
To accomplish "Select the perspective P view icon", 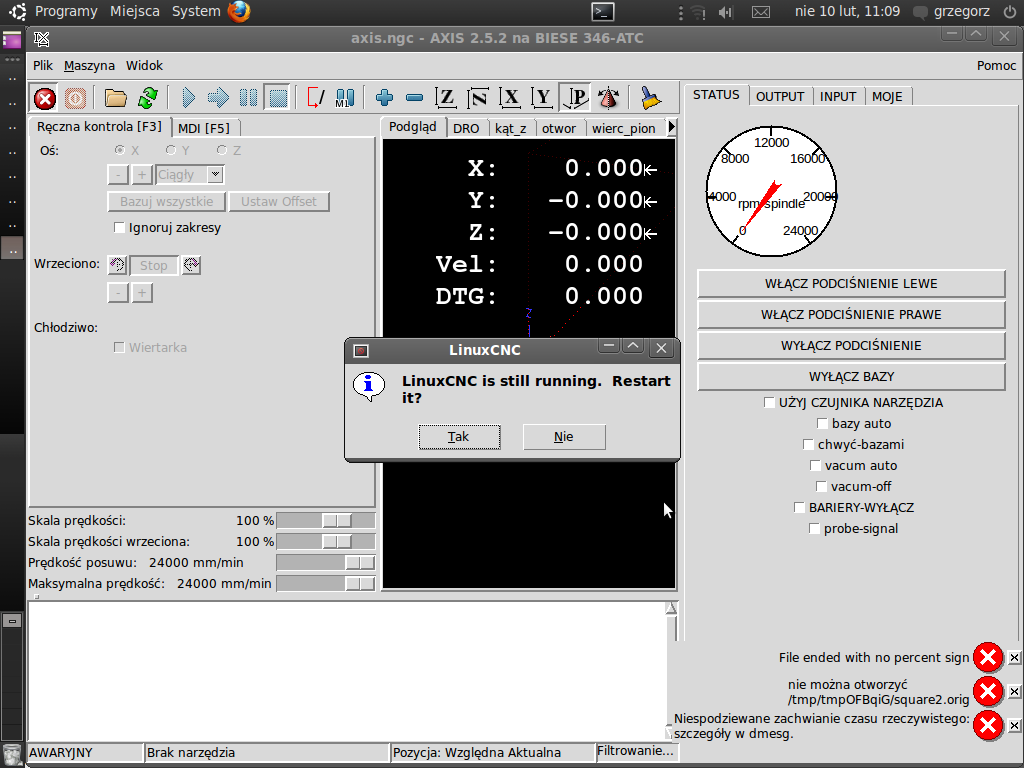I will 575,98.
